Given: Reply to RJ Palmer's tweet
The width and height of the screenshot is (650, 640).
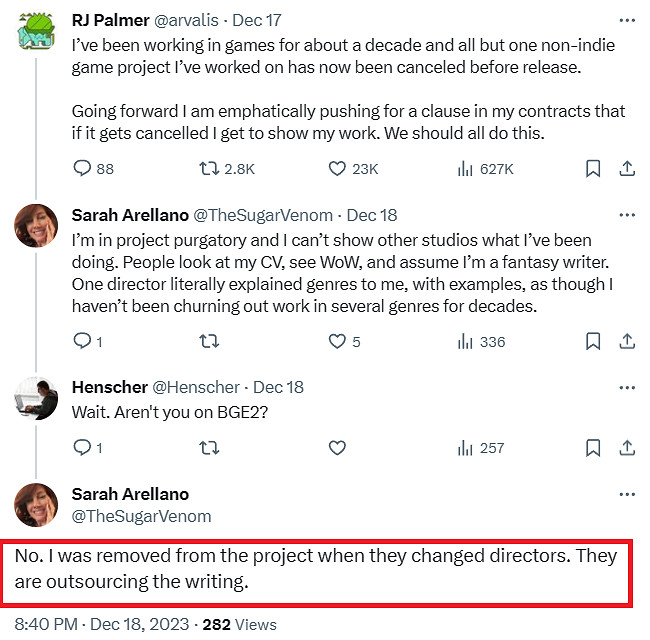Looking at the screenshot, I should point(83,169).
